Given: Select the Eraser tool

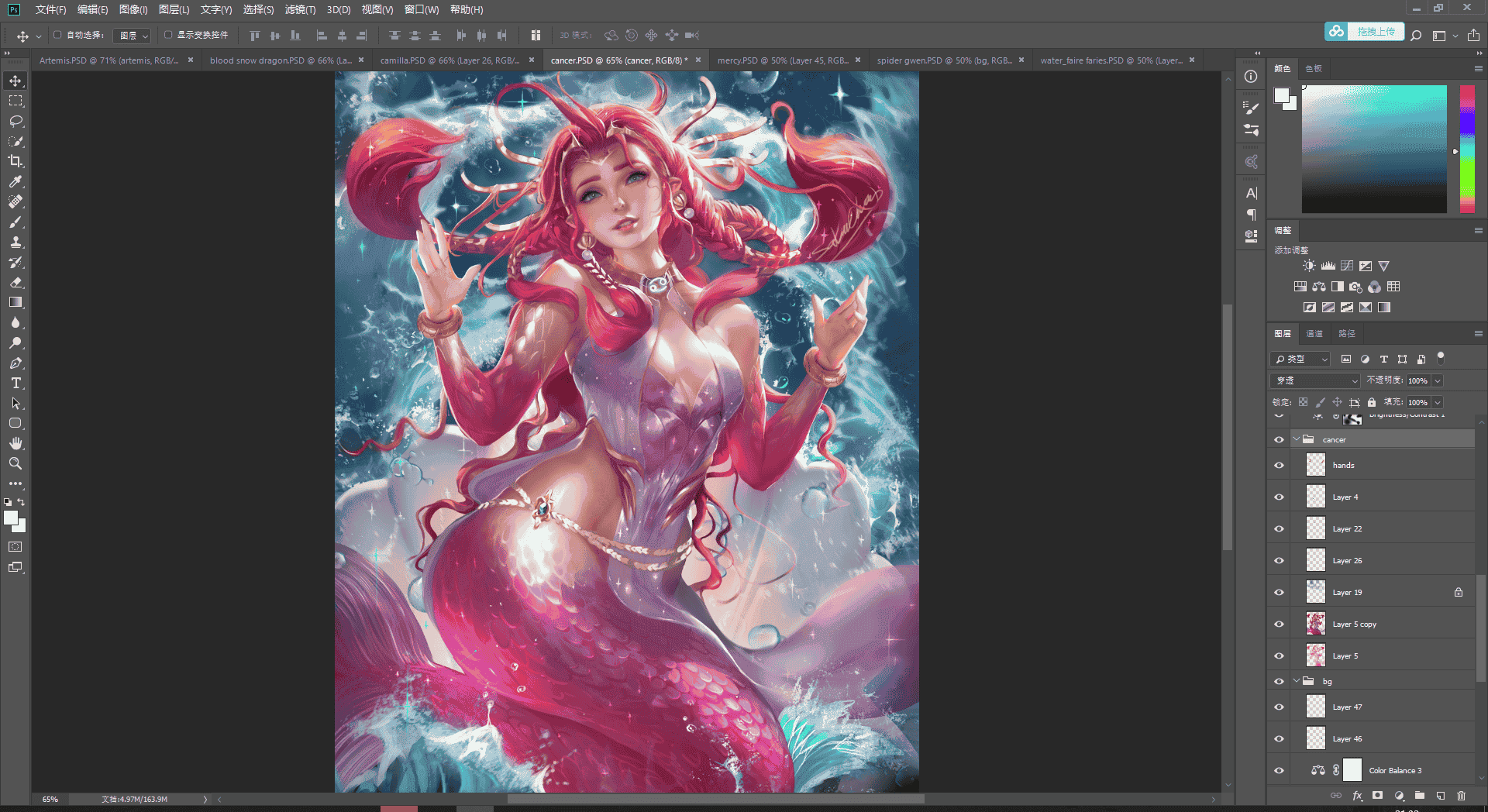Looking at the screenshot, I should [x=15, y=282].
